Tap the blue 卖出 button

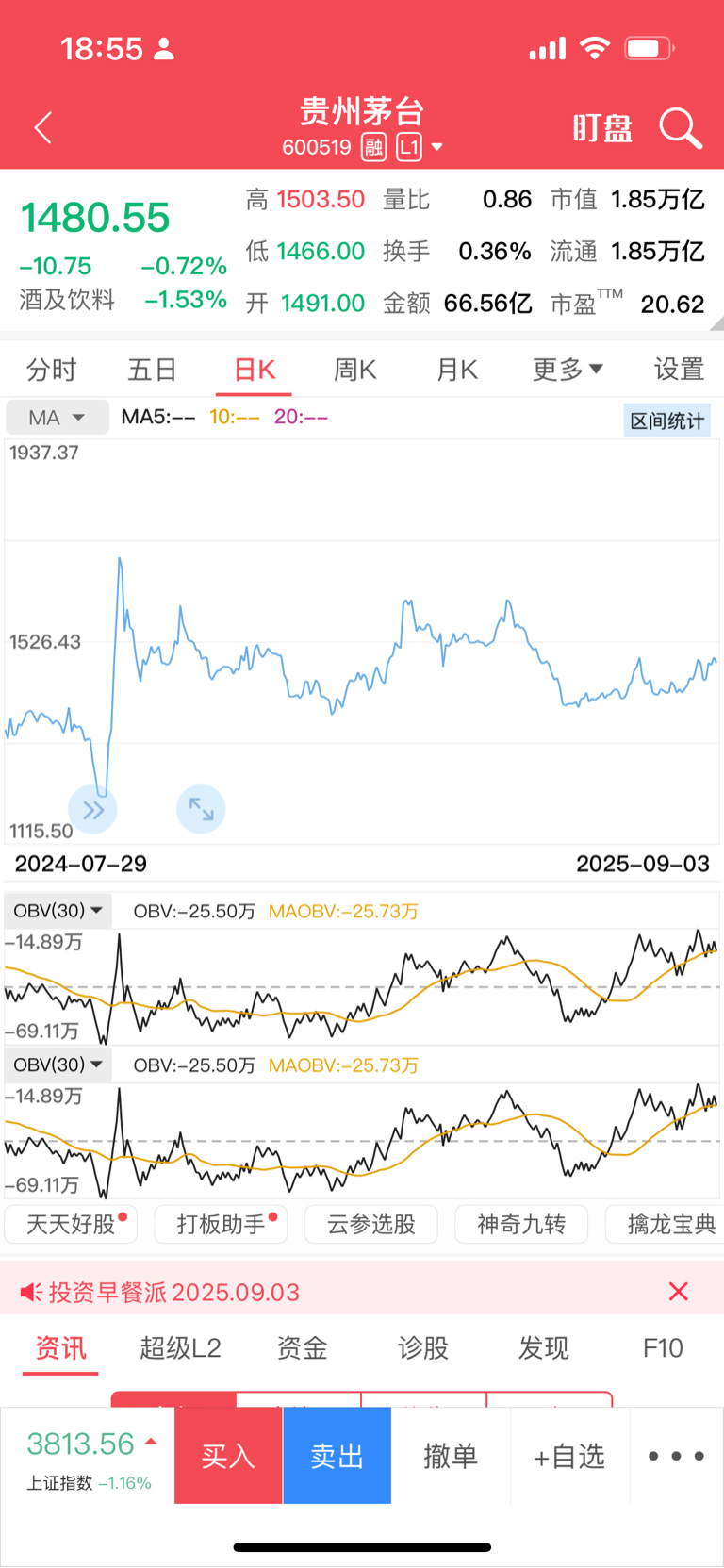[x=337, y=1456]
